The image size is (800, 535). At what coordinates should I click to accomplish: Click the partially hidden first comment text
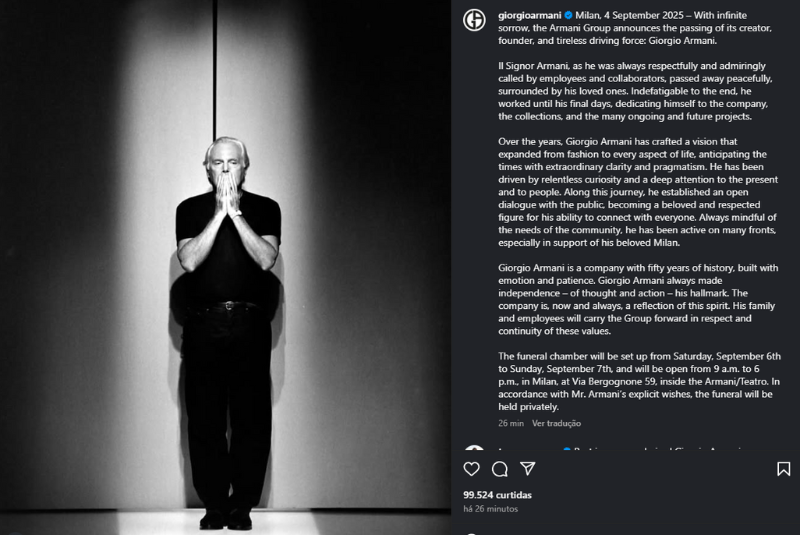point(657,449)
